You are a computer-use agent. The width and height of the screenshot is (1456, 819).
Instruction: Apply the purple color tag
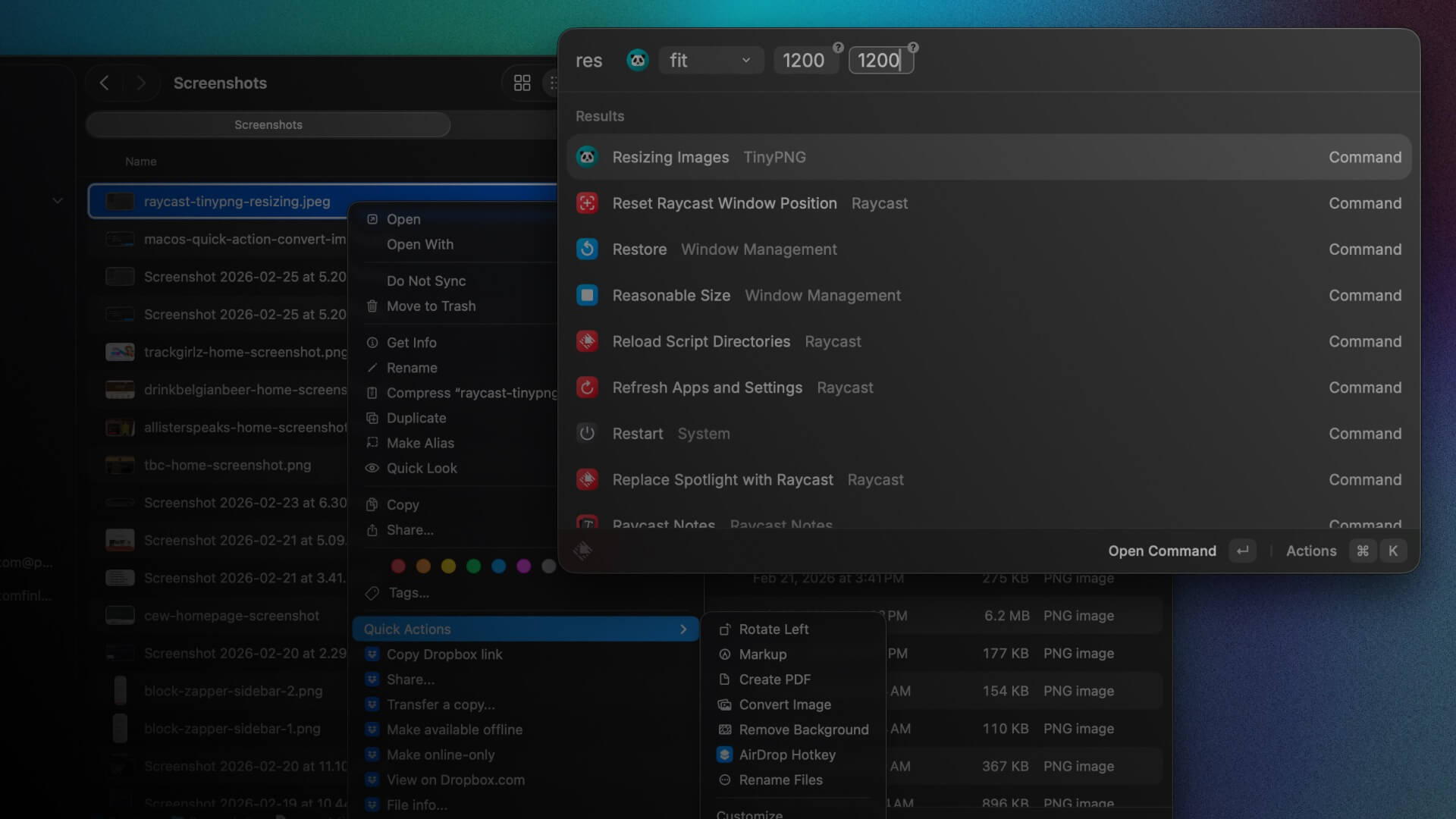pos(524,566)
